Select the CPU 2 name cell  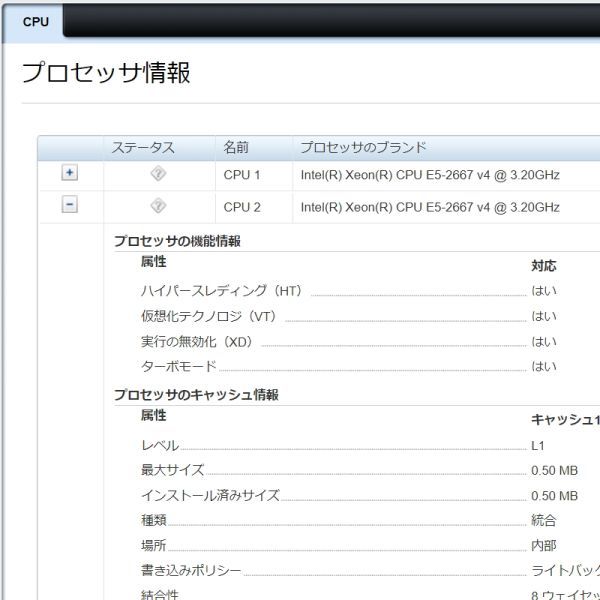click(242, 207)
